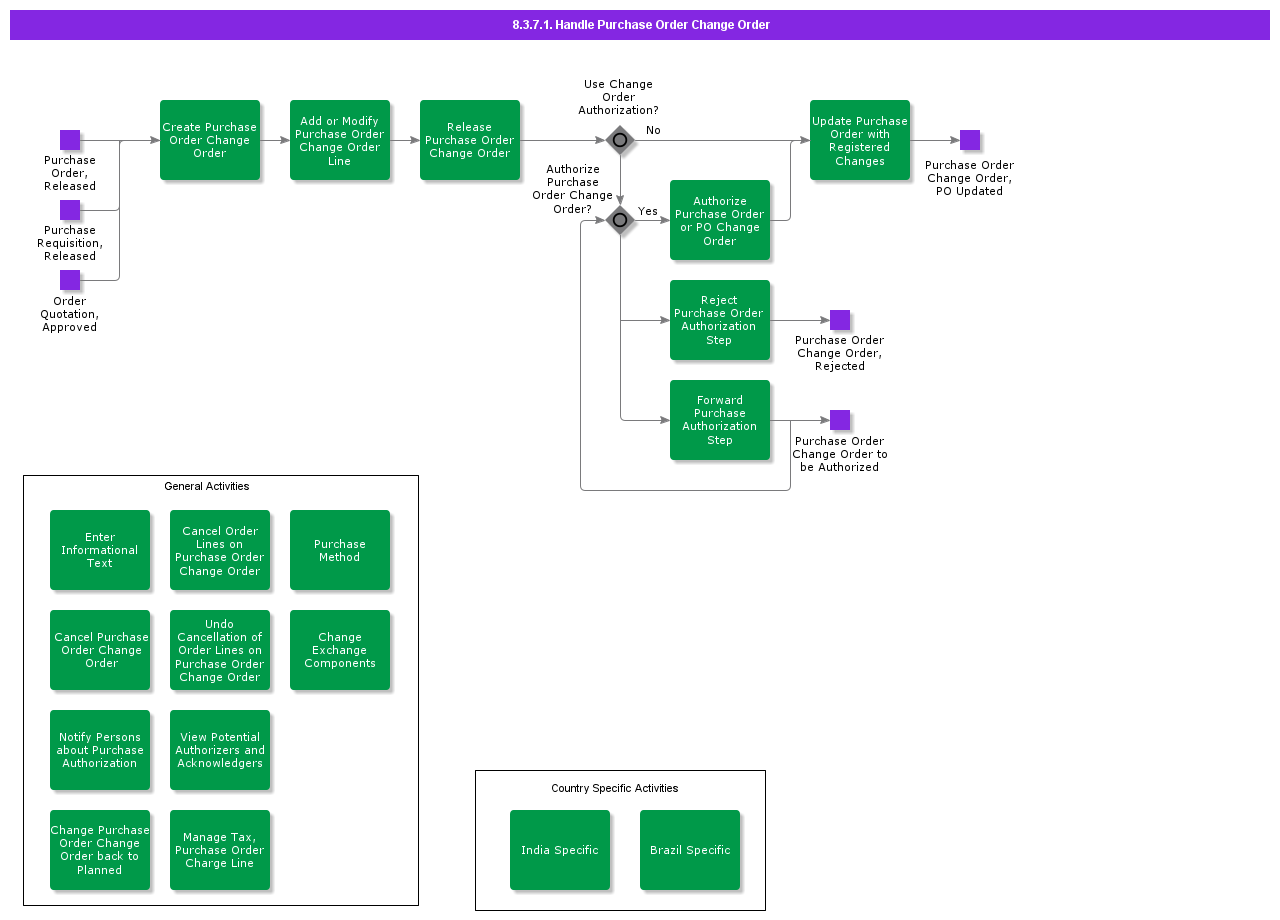Click the Order Quotation, Approved event square
The width and height of the screenshot is (1280, 920).
(70, 280)
